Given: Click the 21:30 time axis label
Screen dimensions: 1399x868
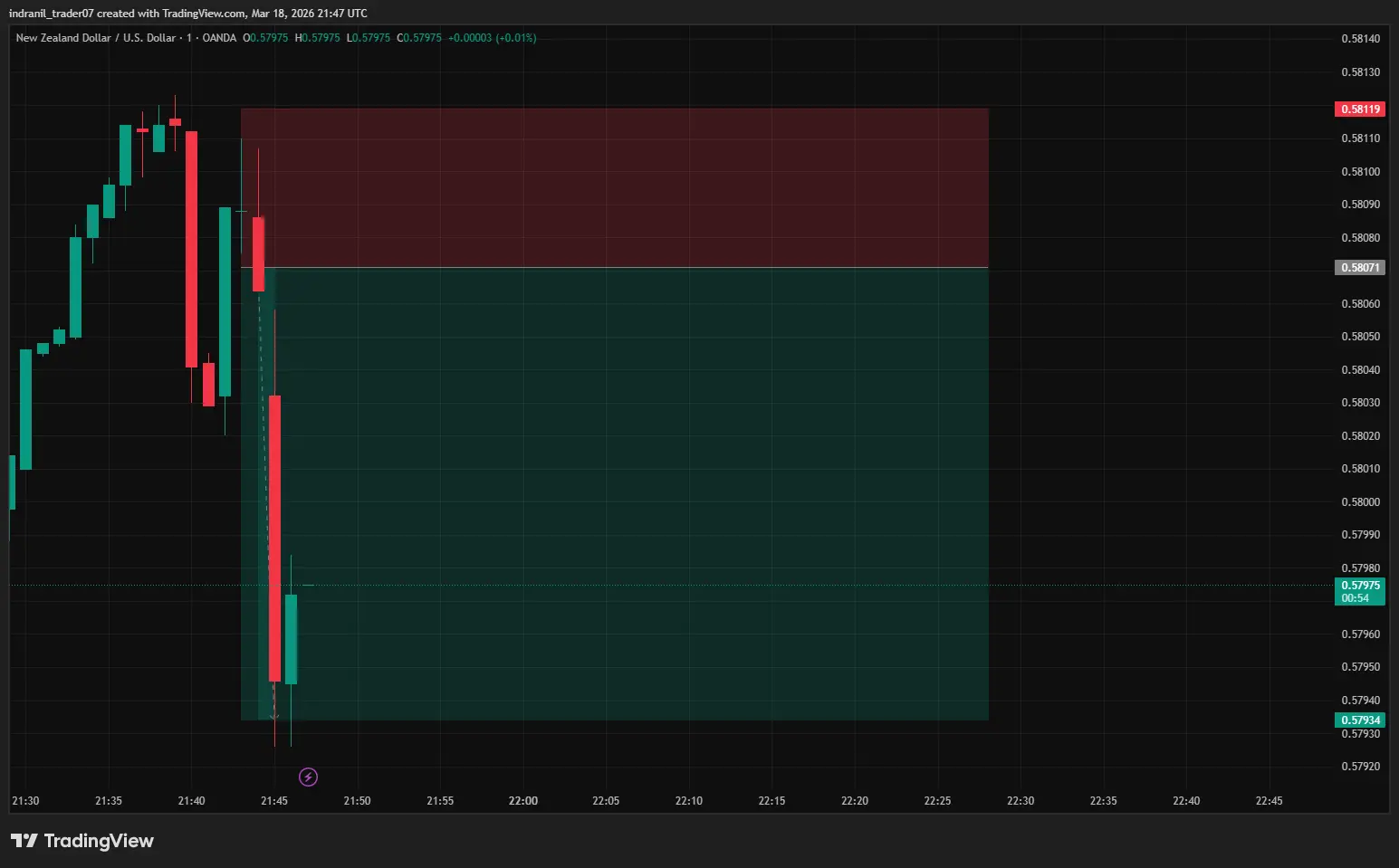Looking at the screenshot, I should [x=25, y=801].
